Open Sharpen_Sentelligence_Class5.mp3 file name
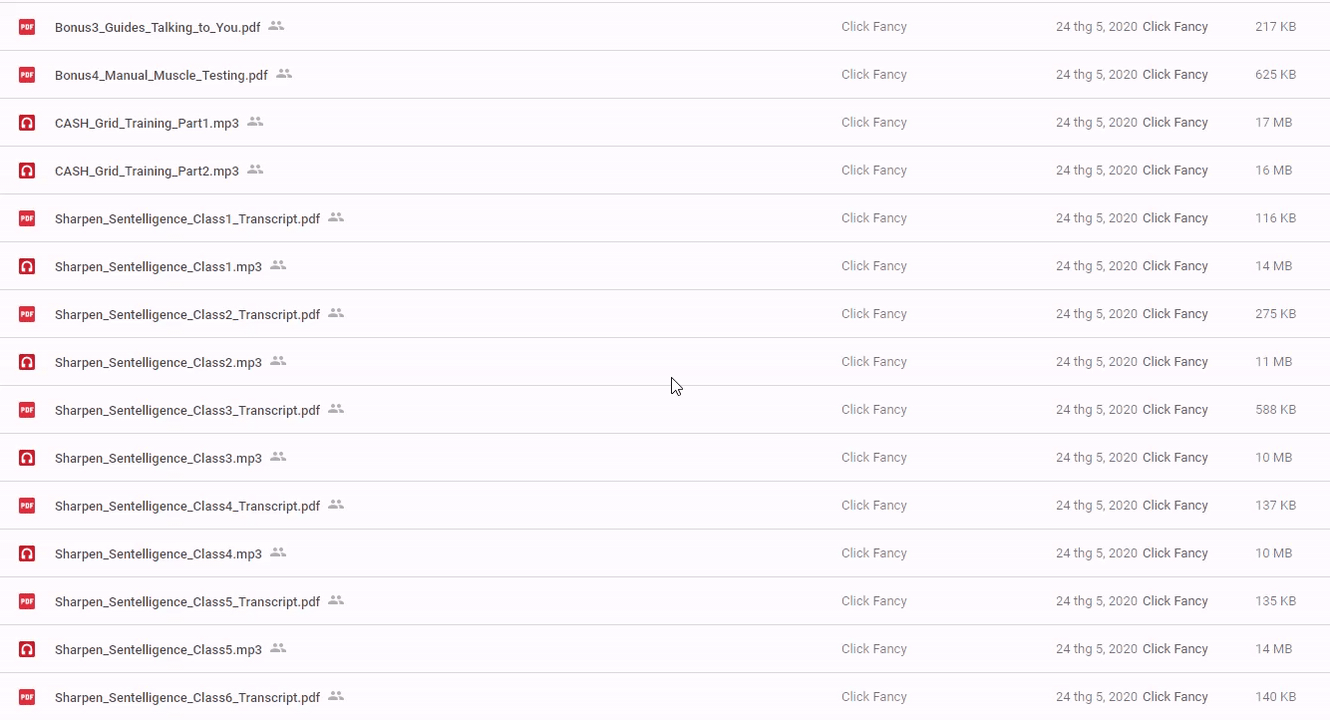Screen dimensions: 1330x720 [x=158, y=650]
